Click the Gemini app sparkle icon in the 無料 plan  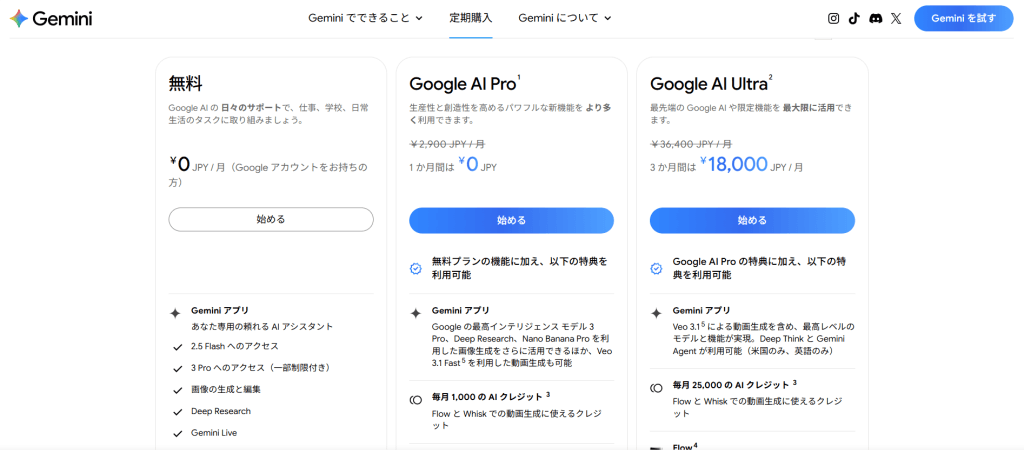pyautogui.click(x=176, y=312)
